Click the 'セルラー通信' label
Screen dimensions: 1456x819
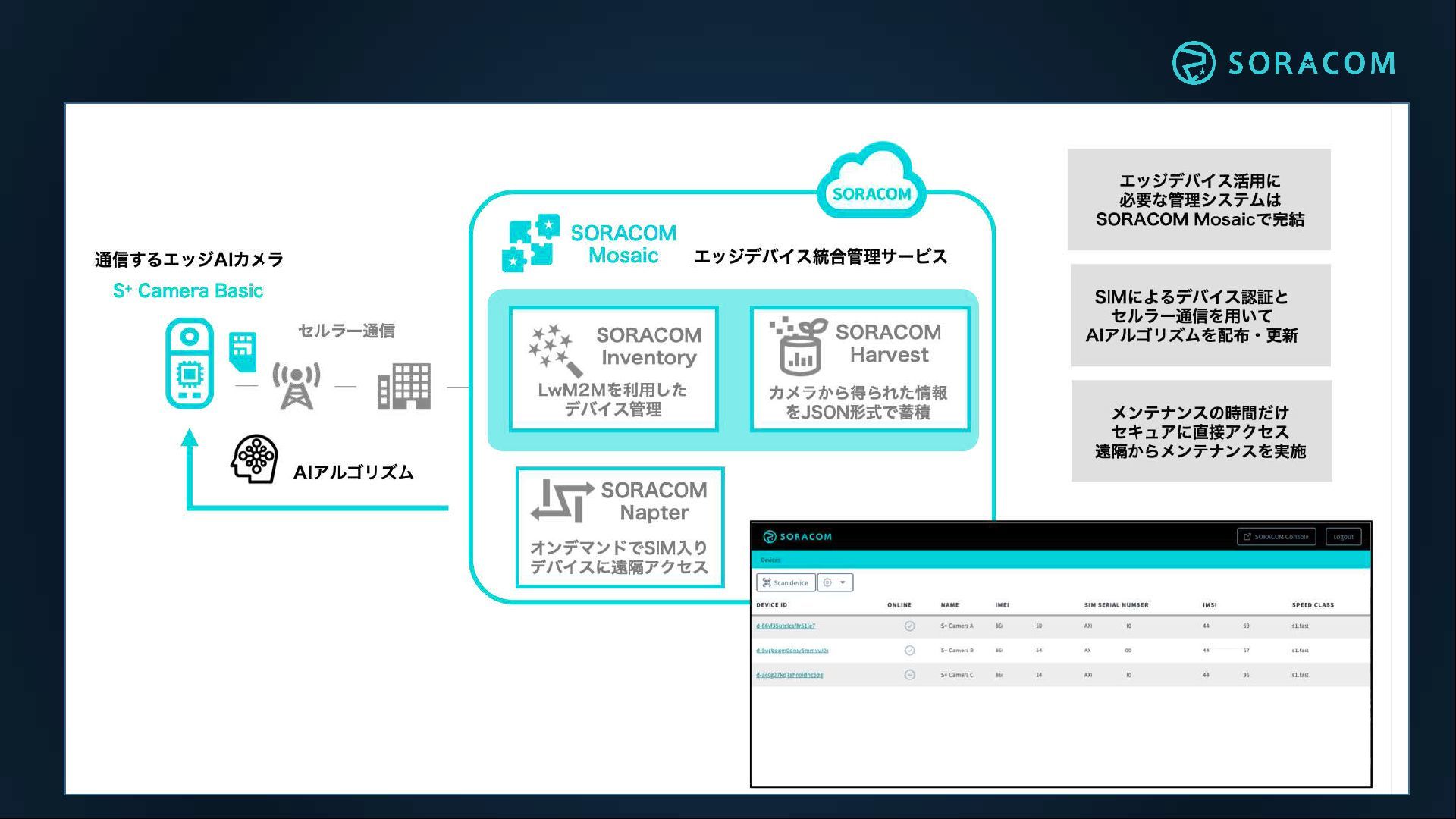coord(346,331)
